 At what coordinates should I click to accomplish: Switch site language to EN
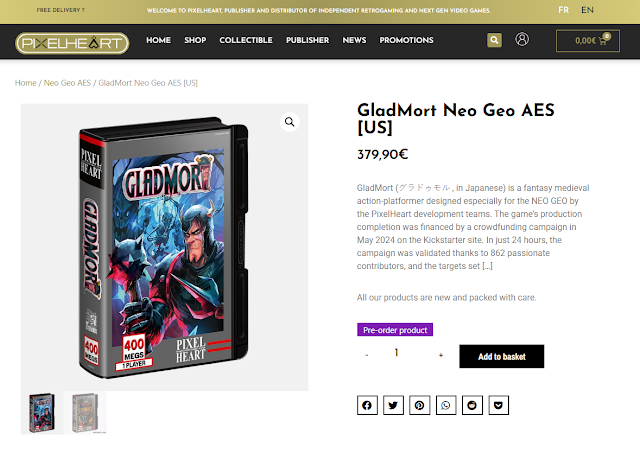[587, 10]
